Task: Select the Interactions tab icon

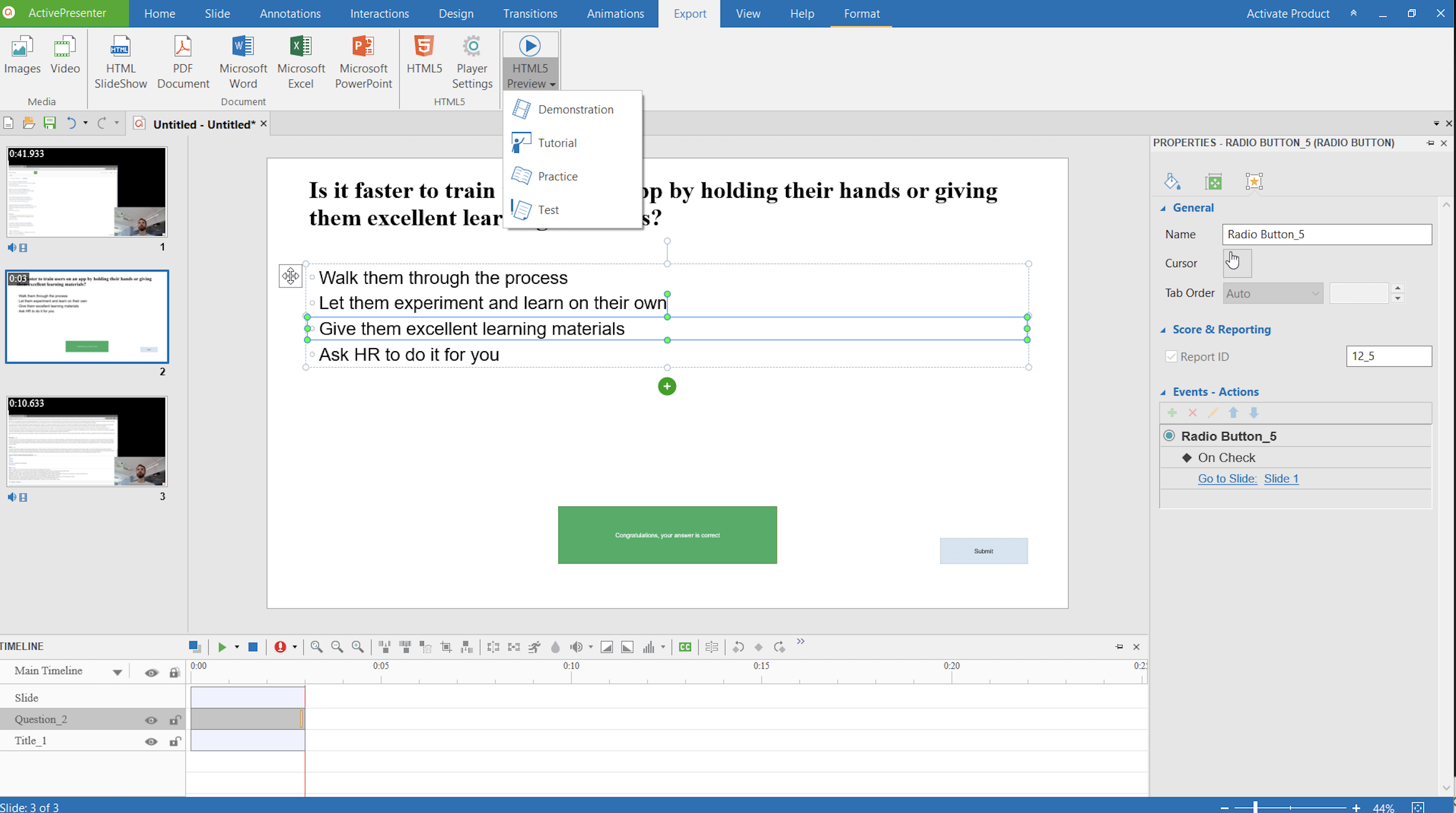Action: point(379,13)
